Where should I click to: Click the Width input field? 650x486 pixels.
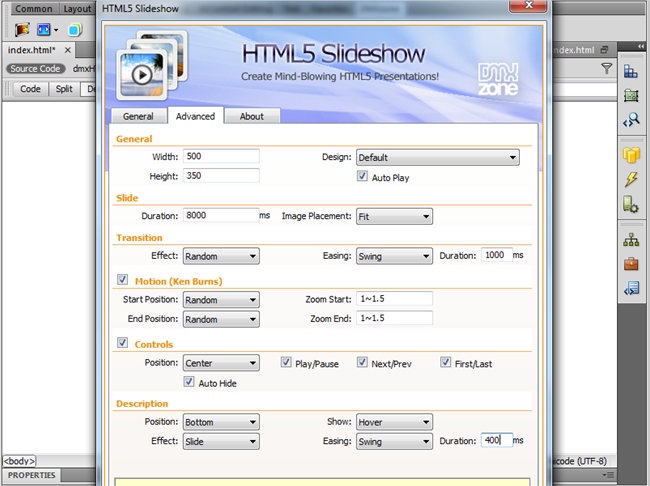[x=221, y=156]
